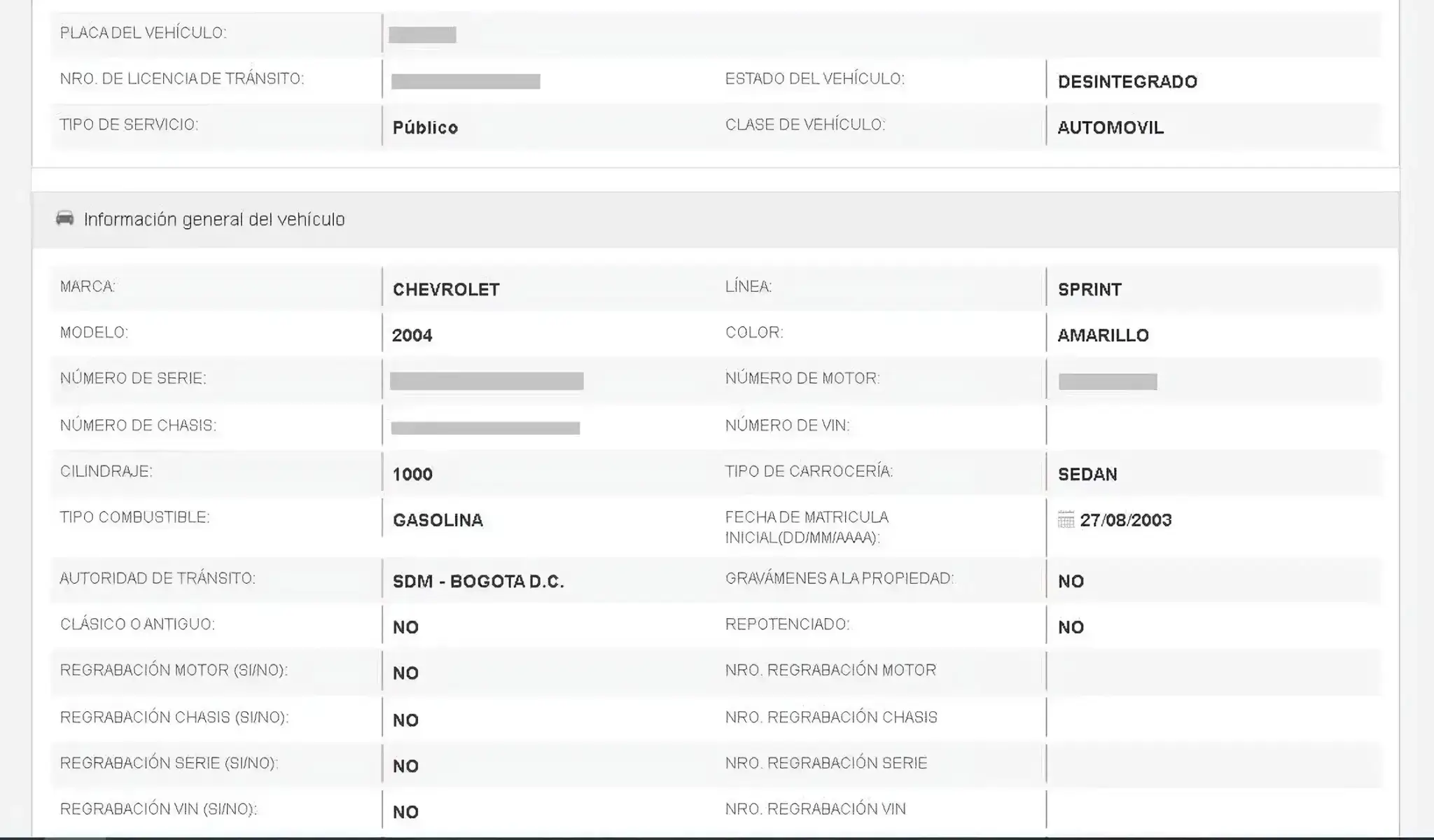Select the DESINTEGRADO vehicle status value
Image resolution: width=1434 pixels, height=840 pixels.
pyautogui.click(x=1127, y=82)
